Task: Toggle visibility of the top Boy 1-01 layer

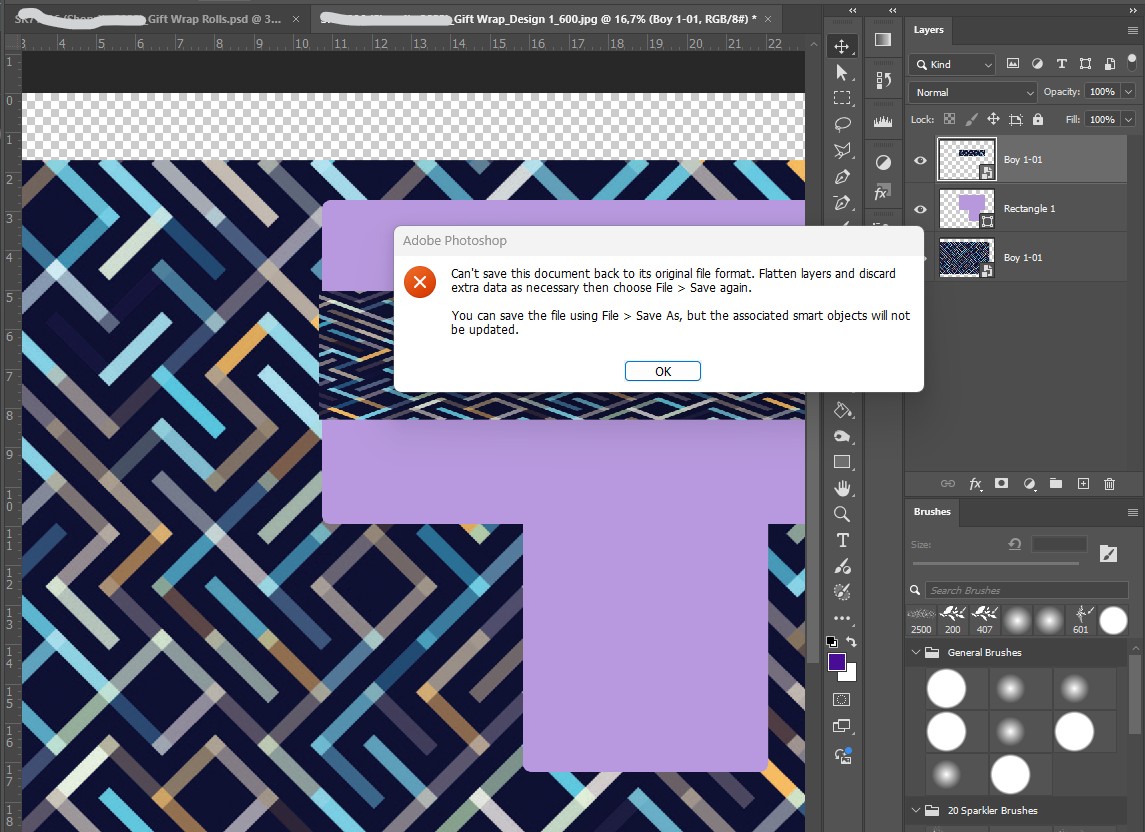Action: coord(919,159)
